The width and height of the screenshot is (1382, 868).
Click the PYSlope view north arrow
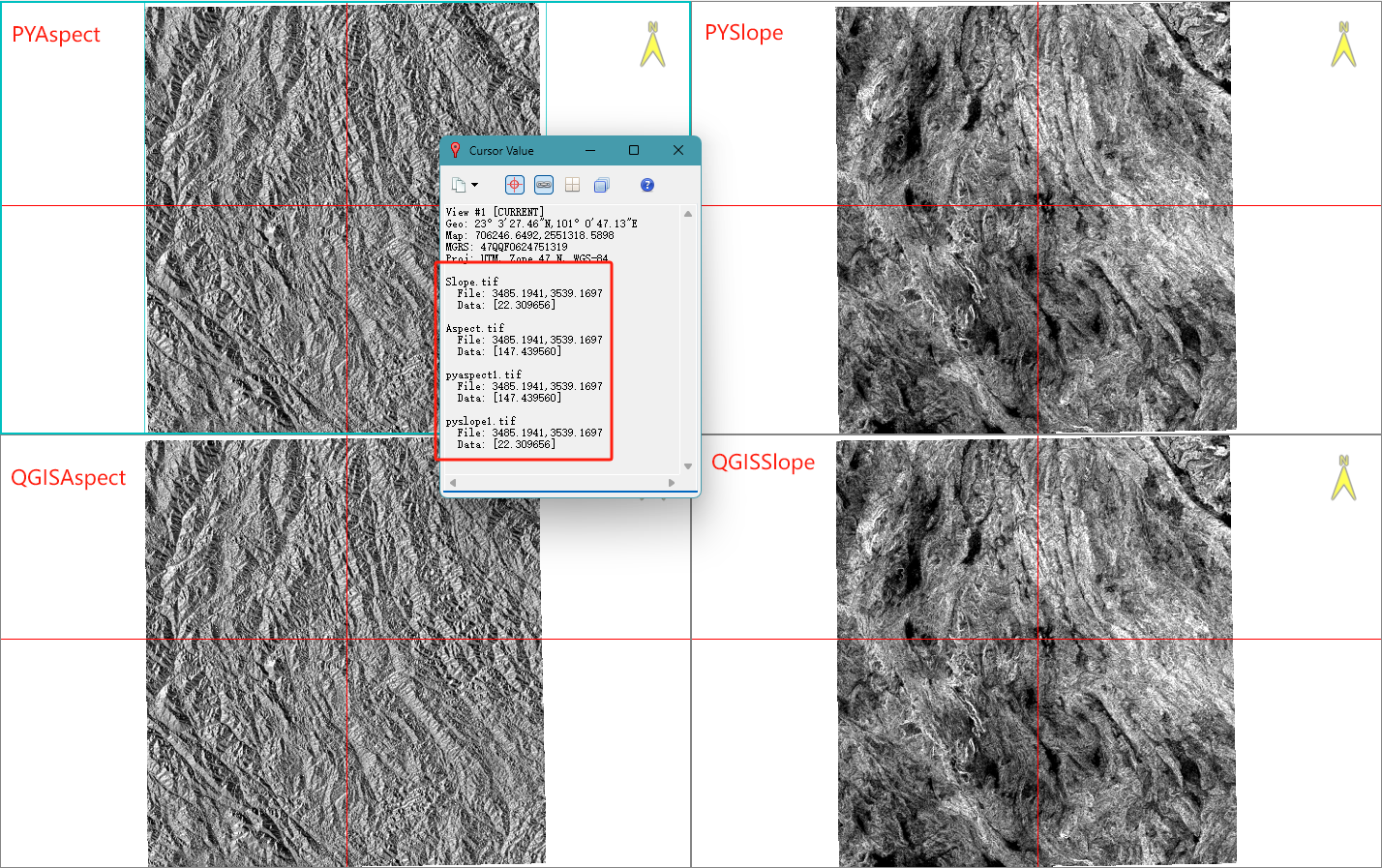[x=1343, y=45]
